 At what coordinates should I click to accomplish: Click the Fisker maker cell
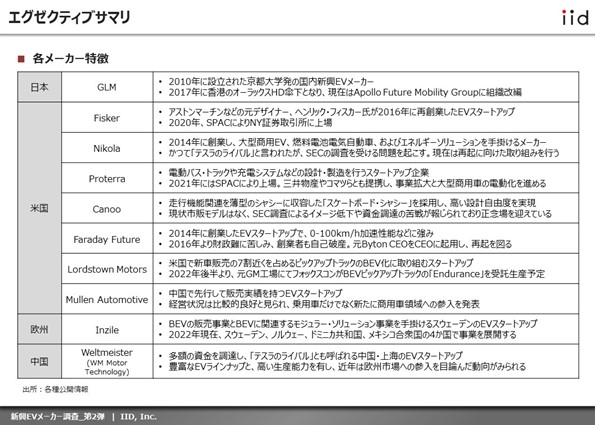tap(107, 118)
